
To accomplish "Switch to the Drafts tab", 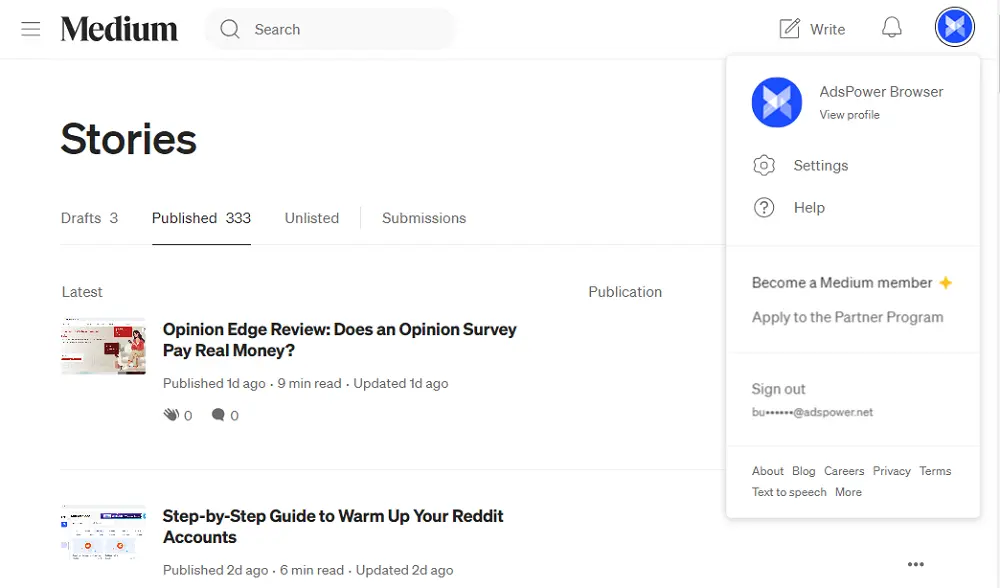I will click(x=89, y=218).
